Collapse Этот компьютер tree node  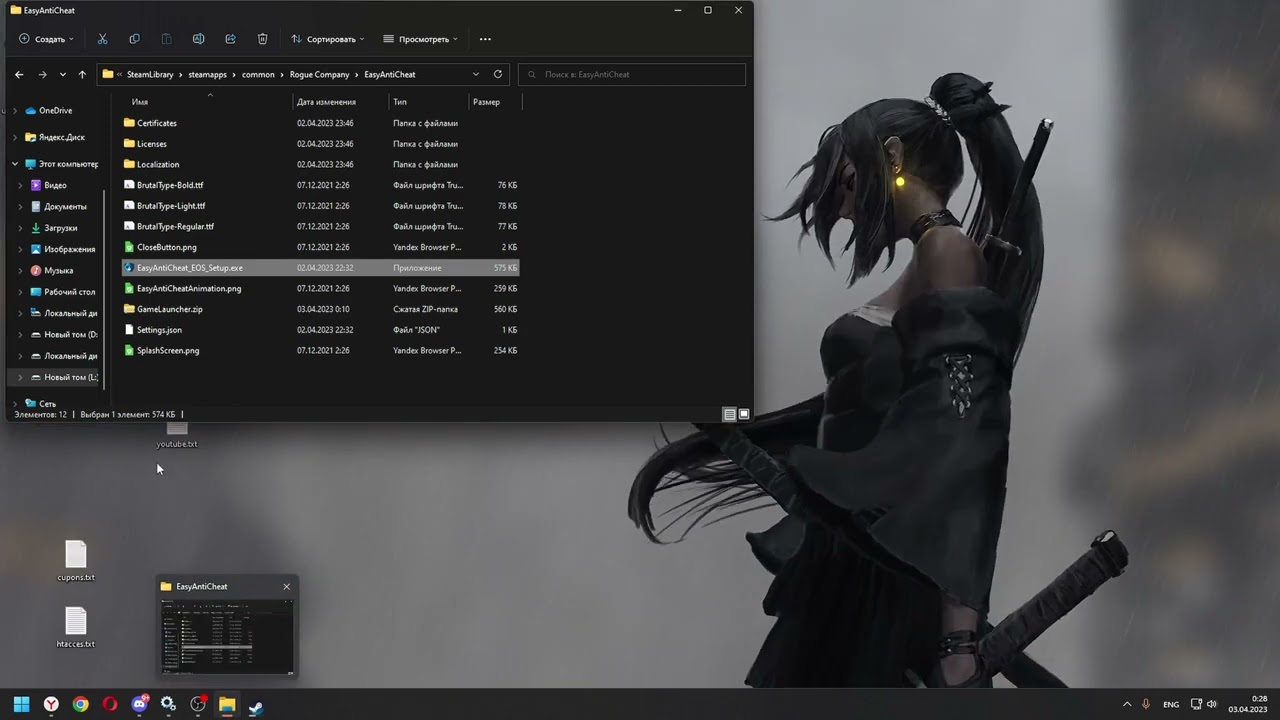point(15,164)
